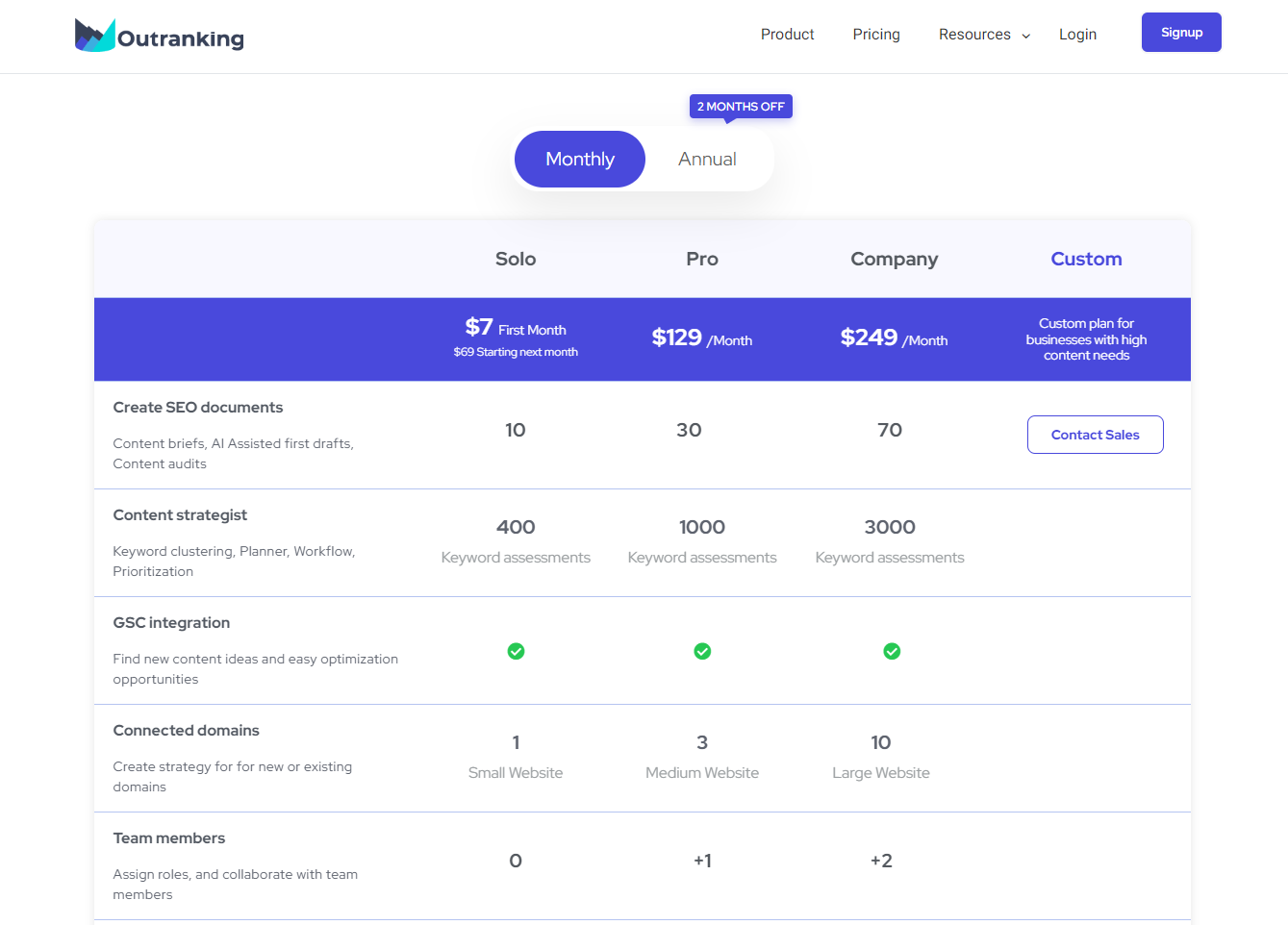The width and height of the screenshot is (1288, 925).
Task: Select the Pro plan header
Action: click(702, 259)
